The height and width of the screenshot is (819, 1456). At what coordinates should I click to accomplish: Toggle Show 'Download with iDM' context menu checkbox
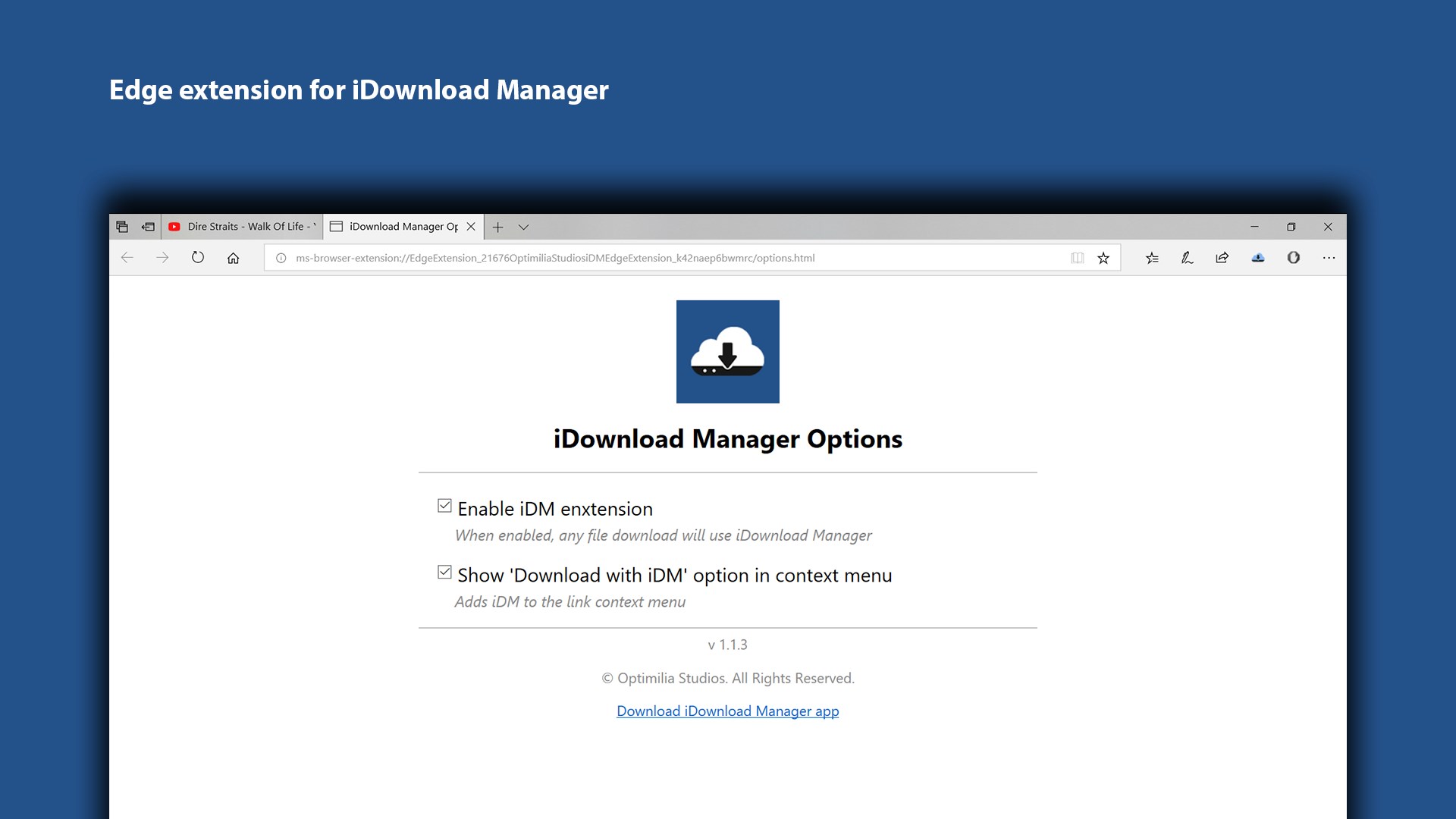click(x=445, y=573)
